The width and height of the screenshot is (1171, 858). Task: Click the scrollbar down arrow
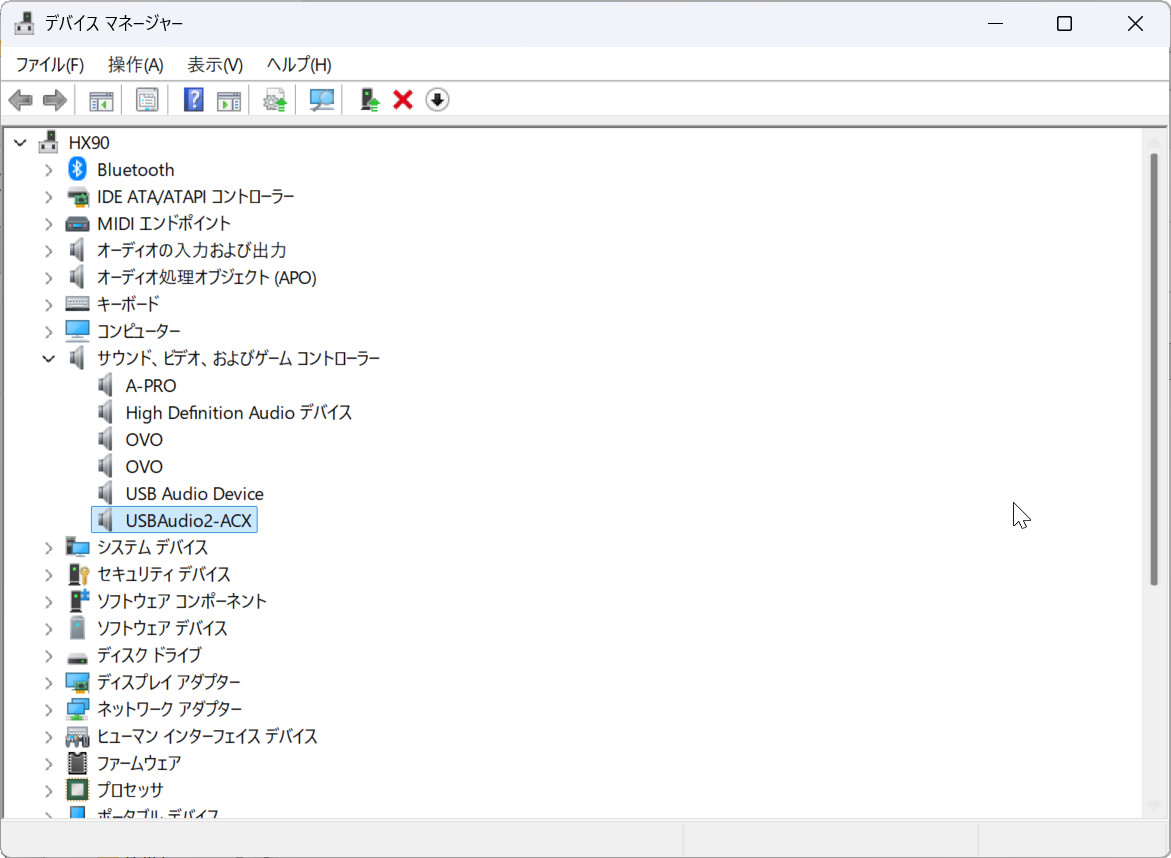1154,805
